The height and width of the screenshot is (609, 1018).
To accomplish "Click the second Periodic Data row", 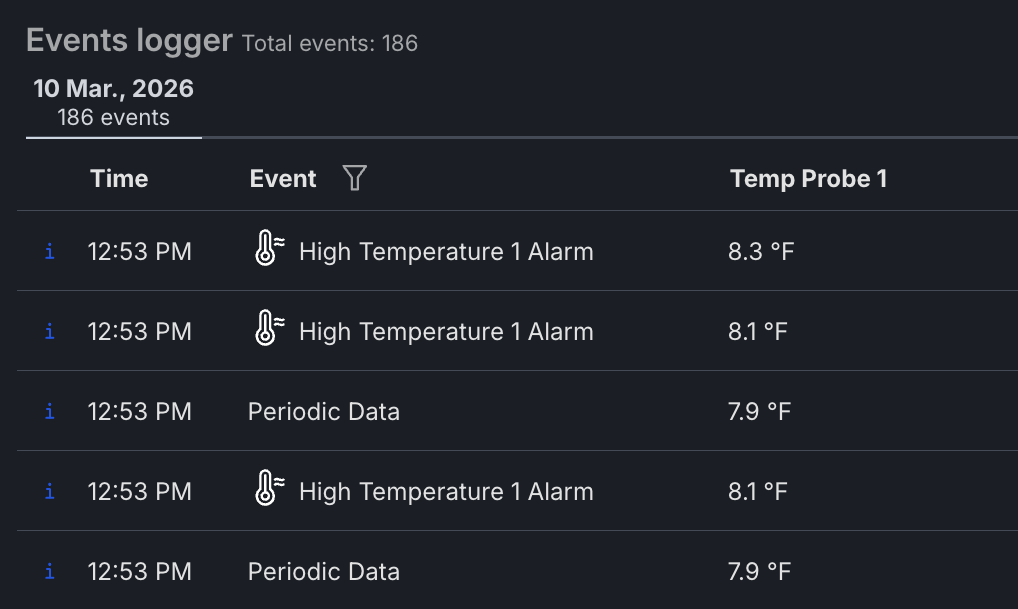I will click(323, 571).
